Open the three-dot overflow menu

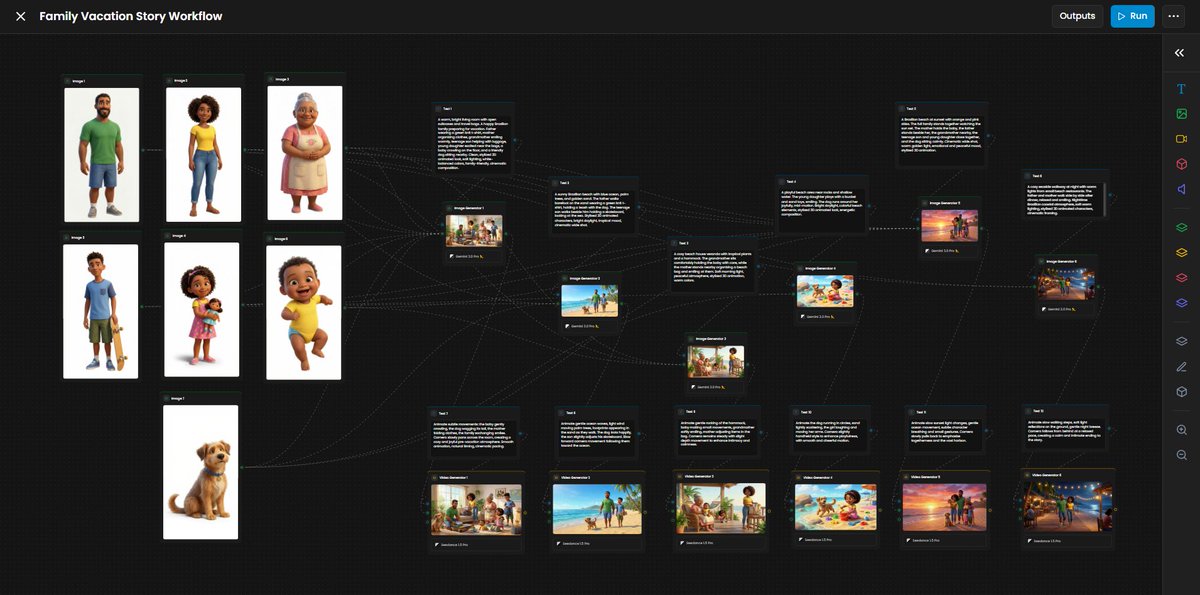1173,15
